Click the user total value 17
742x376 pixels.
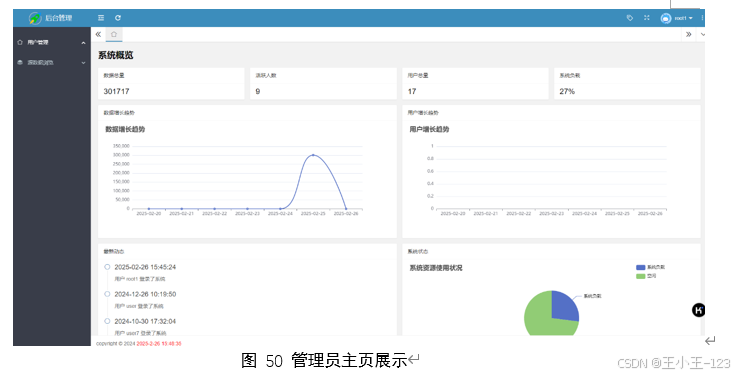412,91
